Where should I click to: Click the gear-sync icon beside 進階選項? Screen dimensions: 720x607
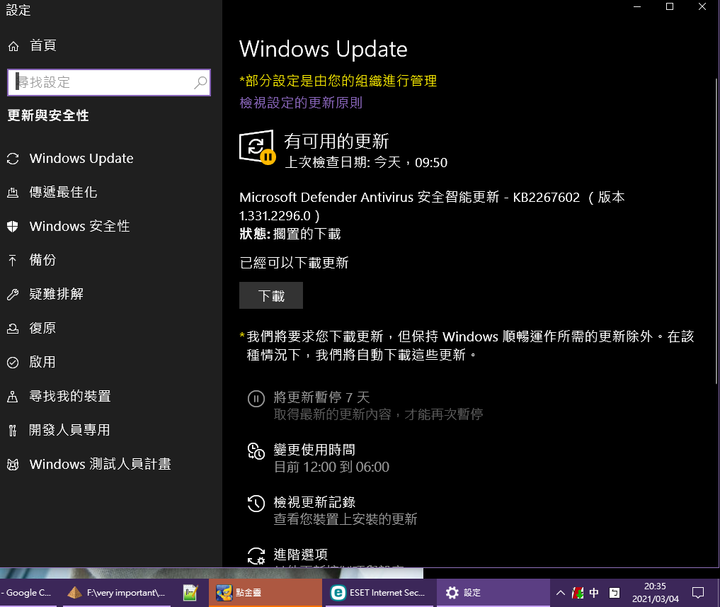tap(256, 556)
